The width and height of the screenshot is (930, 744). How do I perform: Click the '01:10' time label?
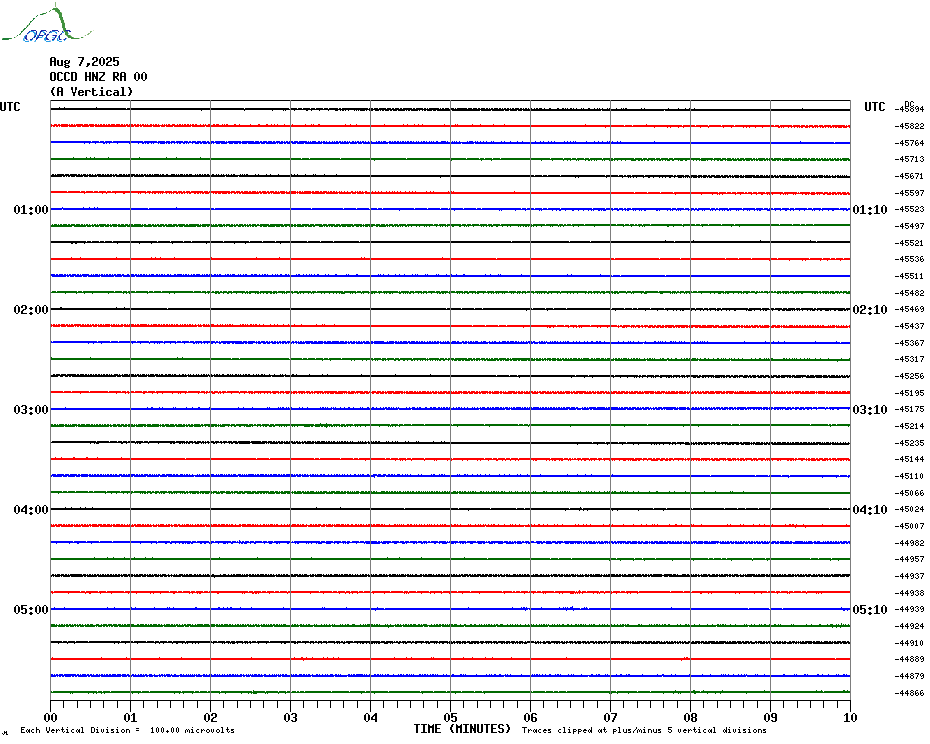tap(870, 209)
